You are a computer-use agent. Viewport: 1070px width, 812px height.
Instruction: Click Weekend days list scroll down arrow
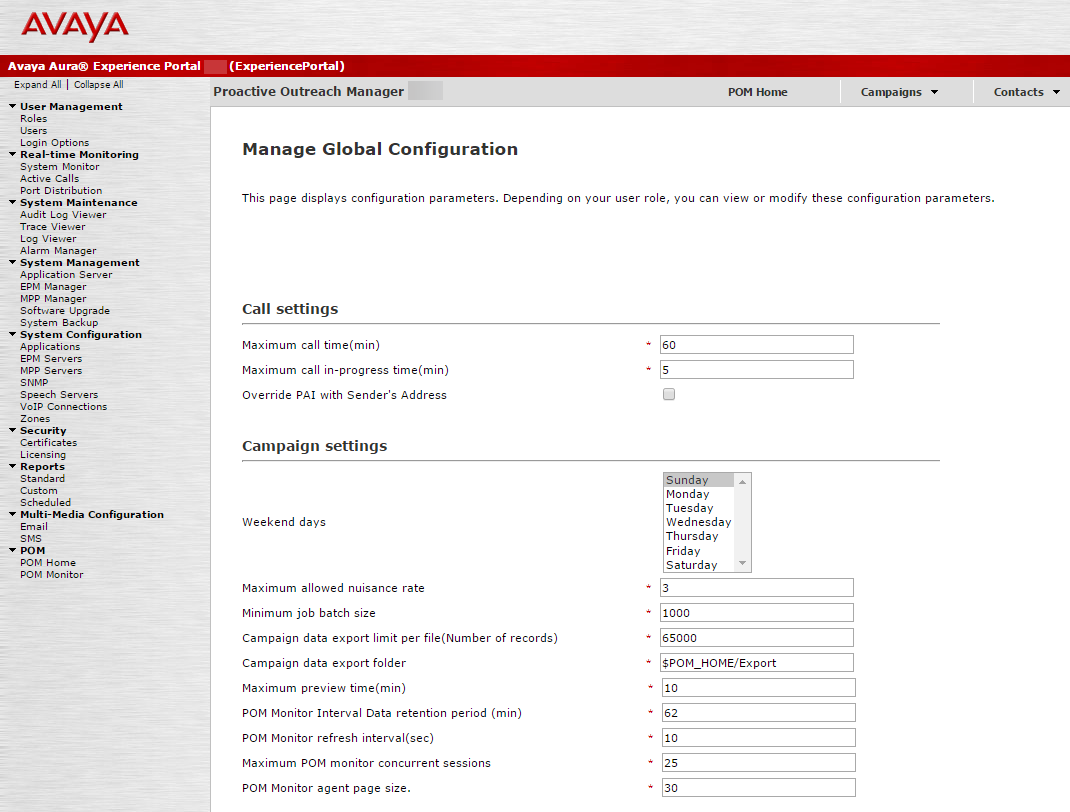(742, 564)
